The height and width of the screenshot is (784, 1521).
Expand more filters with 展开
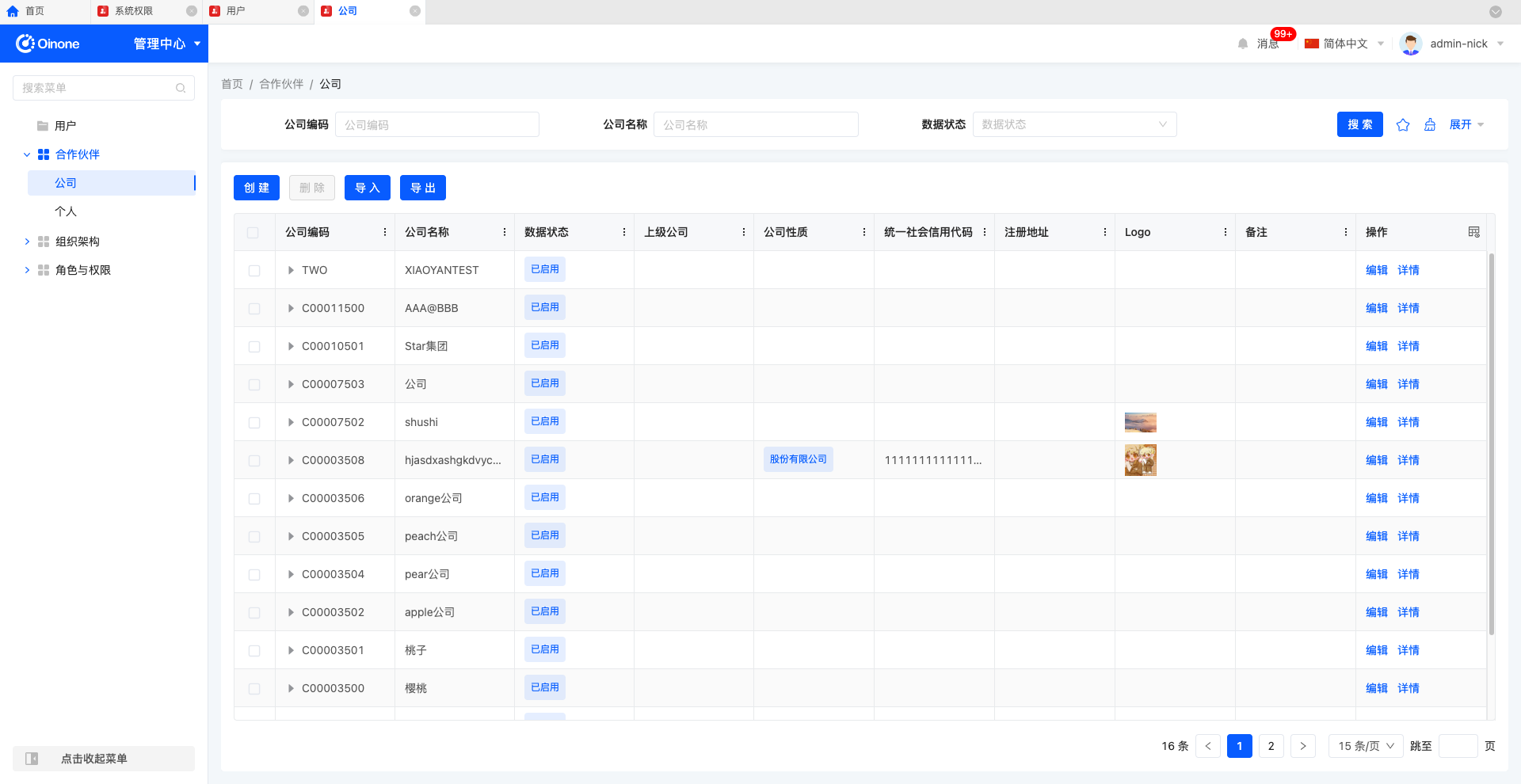(1466, 124)
